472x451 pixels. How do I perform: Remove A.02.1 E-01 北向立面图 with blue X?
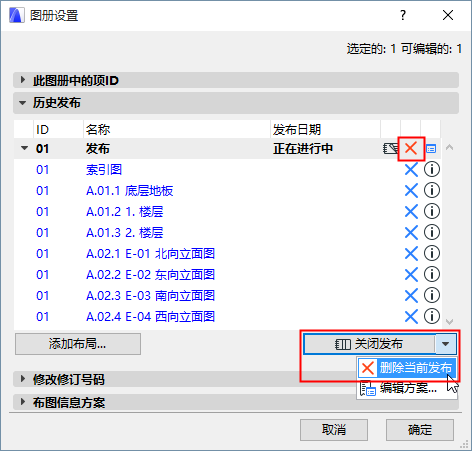[x=411, y=254]
